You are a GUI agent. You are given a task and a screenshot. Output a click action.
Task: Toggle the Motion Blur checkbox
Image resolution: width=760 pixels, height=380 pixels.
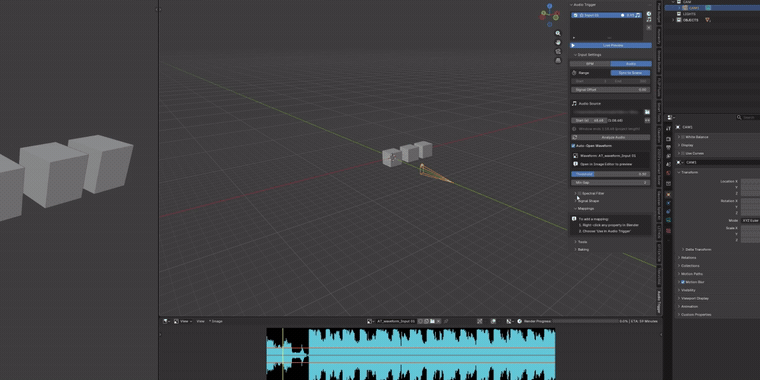point(683,282)
